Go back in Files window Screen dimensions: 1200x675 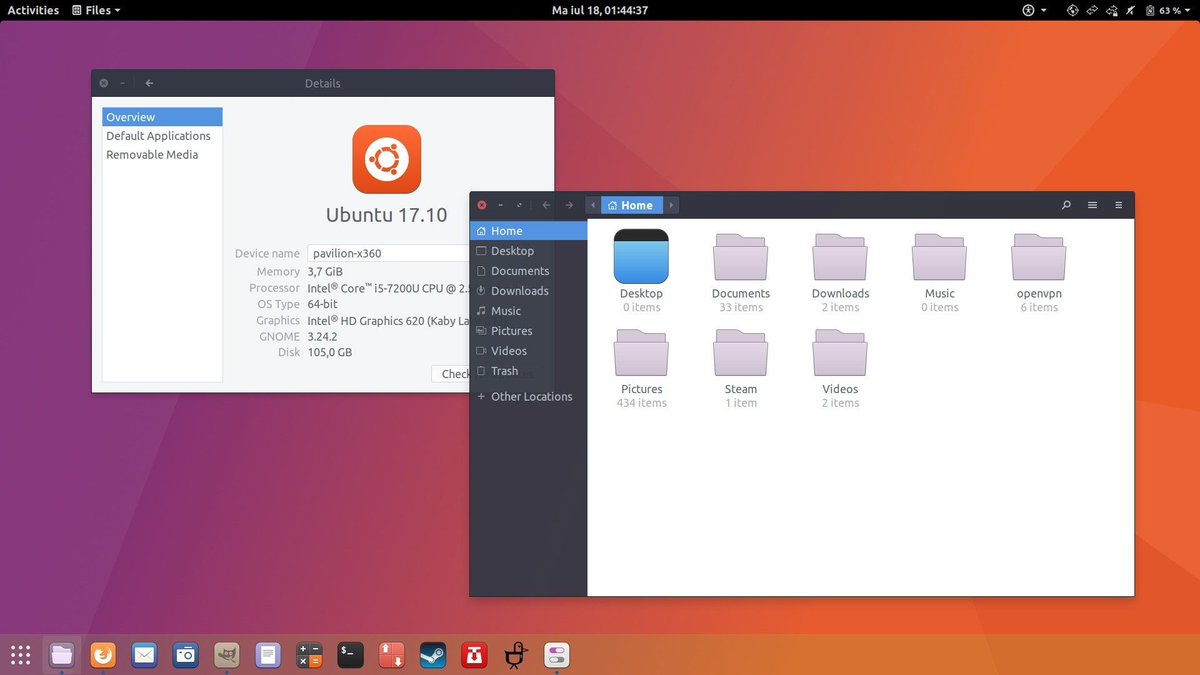546,205
